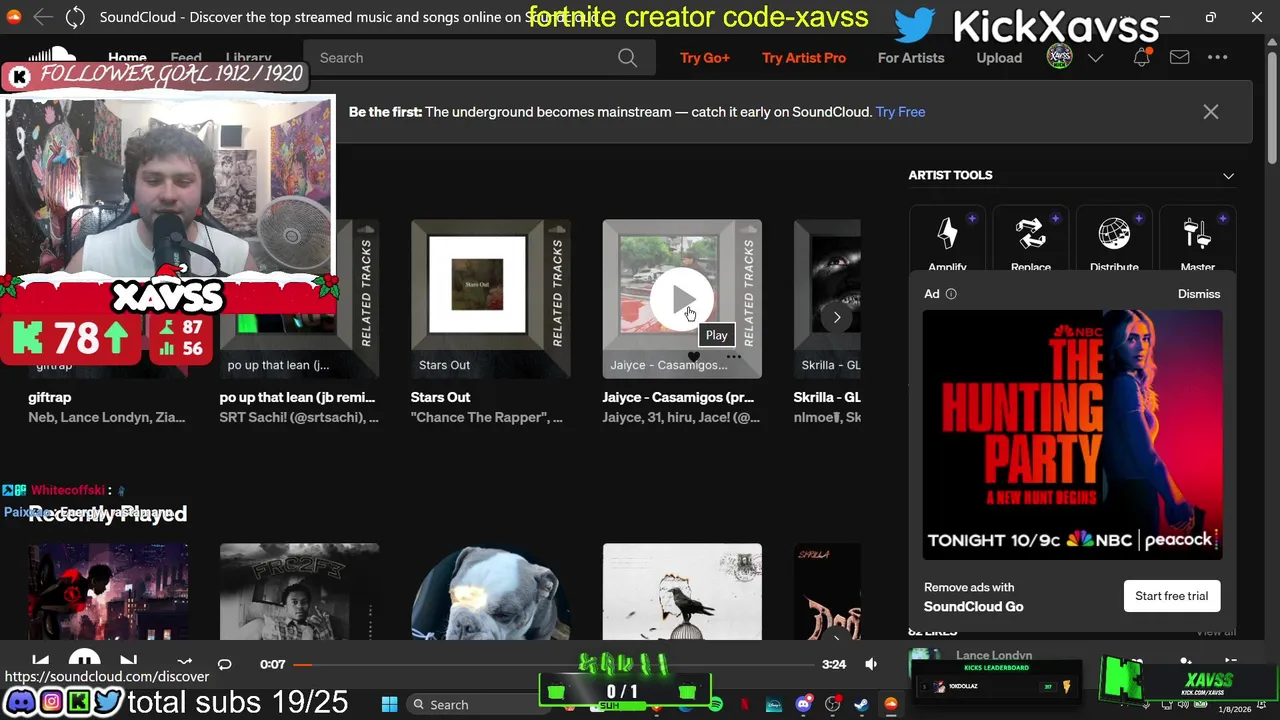This screenshot has width=1280, height=720.
Task: Open Discord from the taskbar
Action: tap(803, 704)
